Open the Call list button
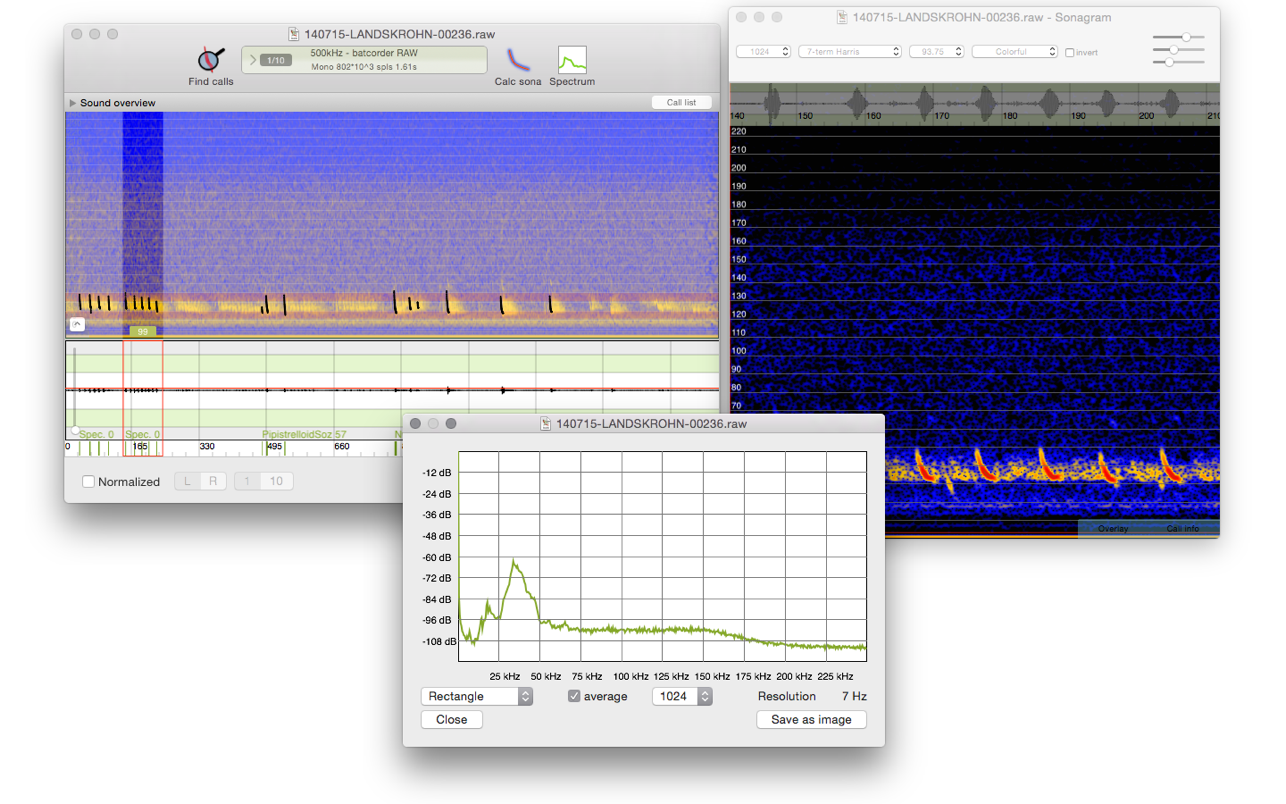The width and height of the screenshot is (1286, 804). coord(681,102)
